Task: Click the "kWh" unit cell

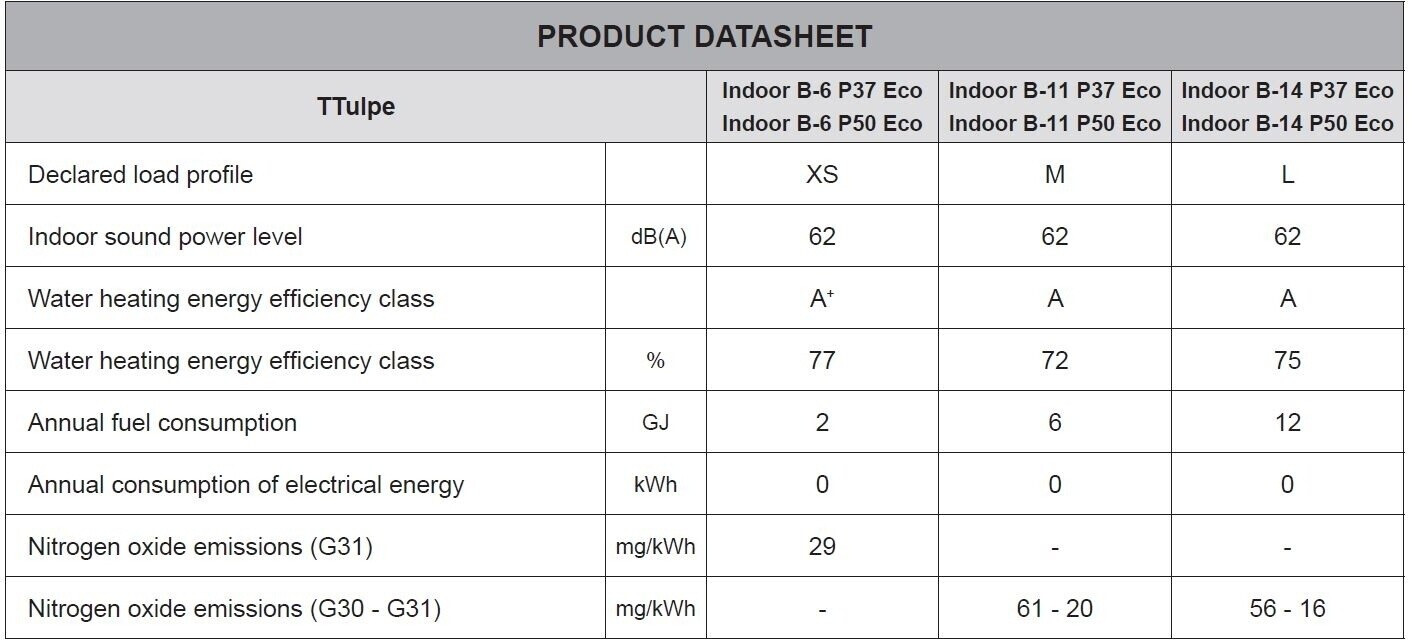Action: coord(656,485)
